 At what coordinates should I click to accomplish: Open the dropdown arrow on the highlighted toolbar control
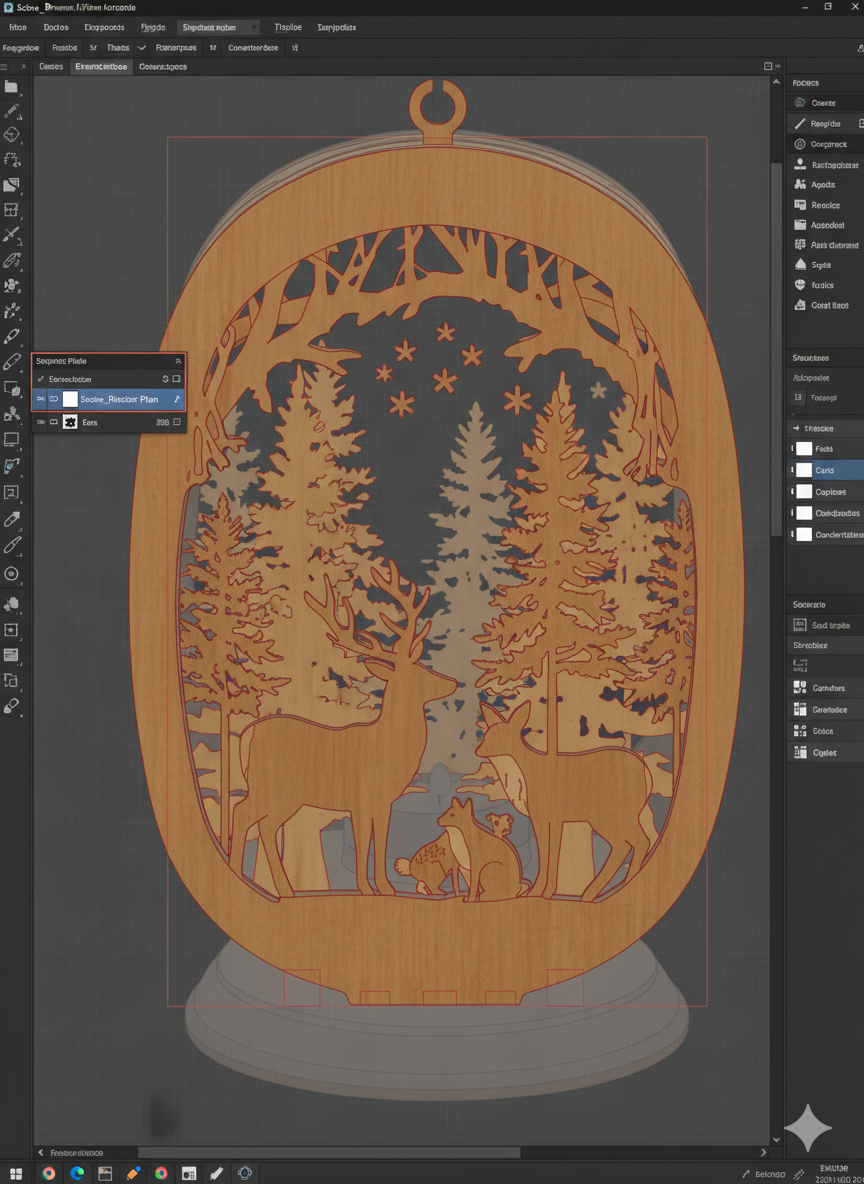(253, 26)
